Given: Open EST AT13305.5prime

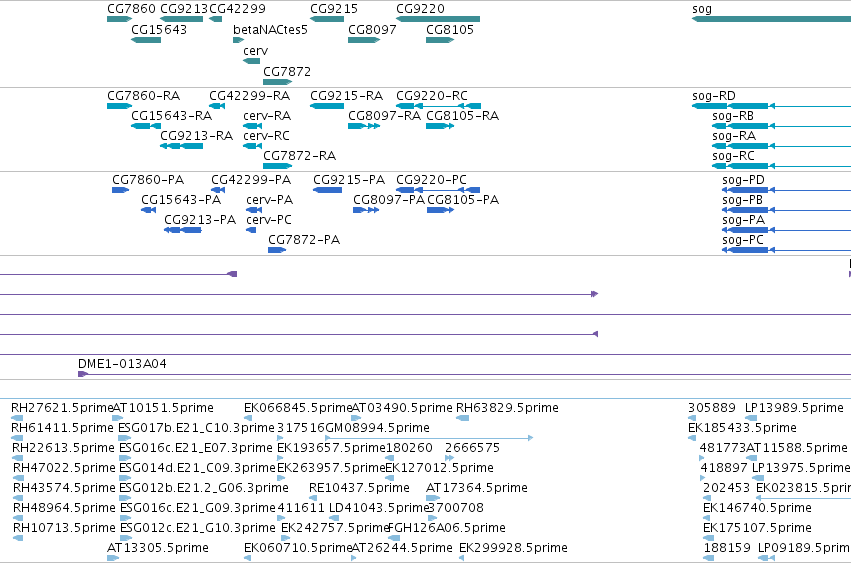Looking at the screenshot, I should pyautogui.click(x=158, y=548).
